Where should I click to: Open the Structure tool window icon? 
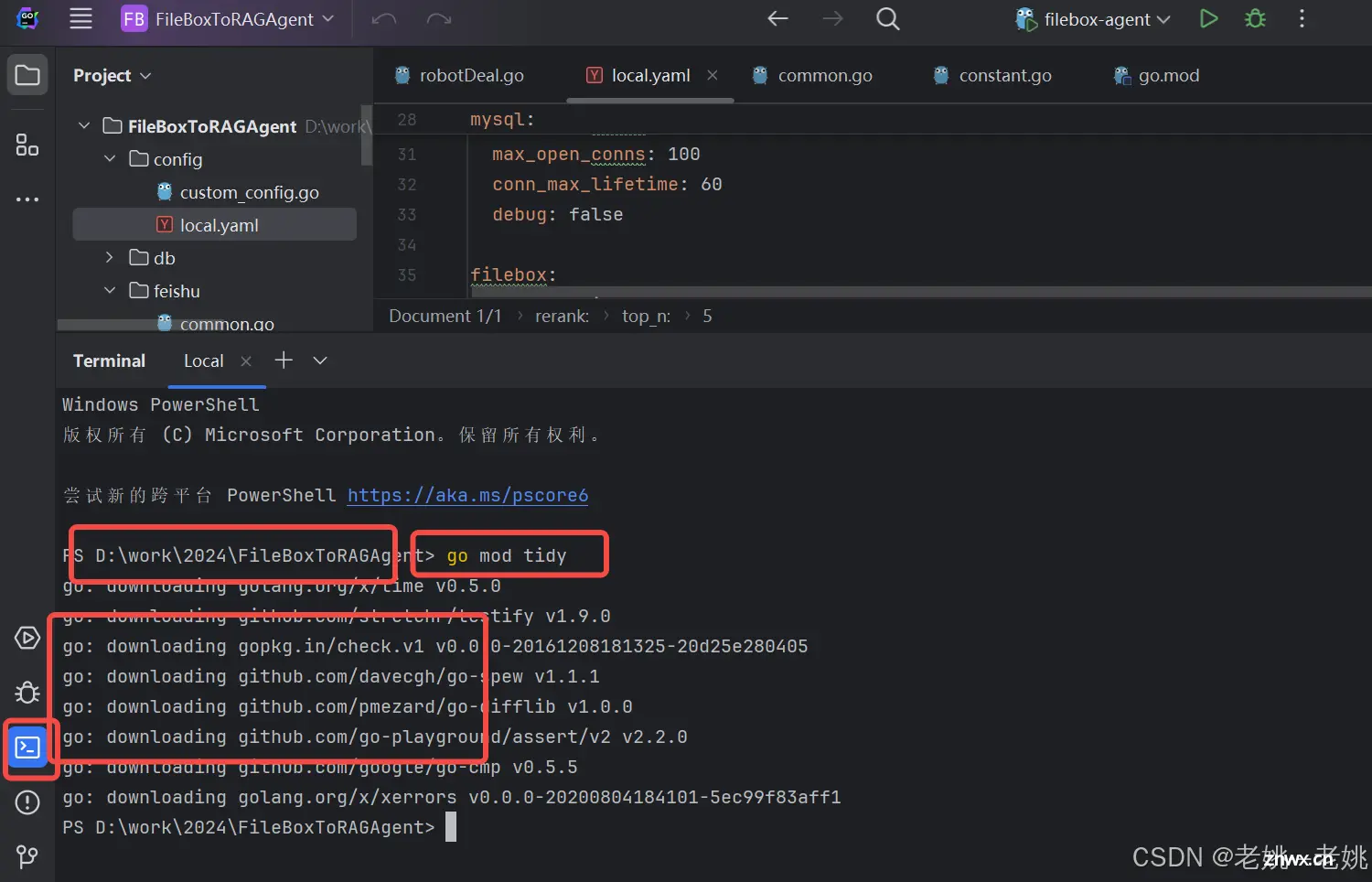[27, 145]
